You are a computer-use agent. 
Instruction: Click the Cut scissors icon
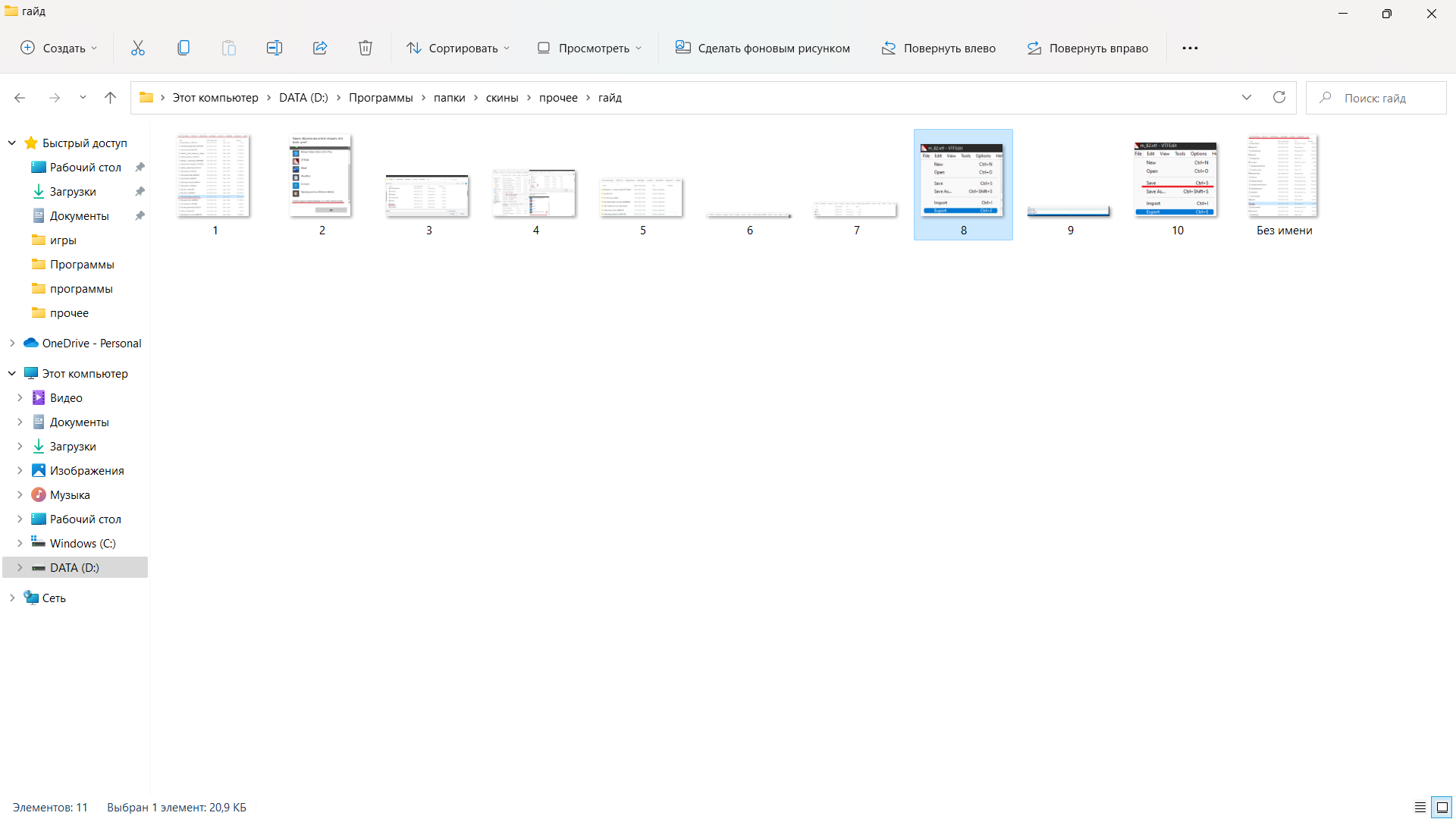coord(137,48)
